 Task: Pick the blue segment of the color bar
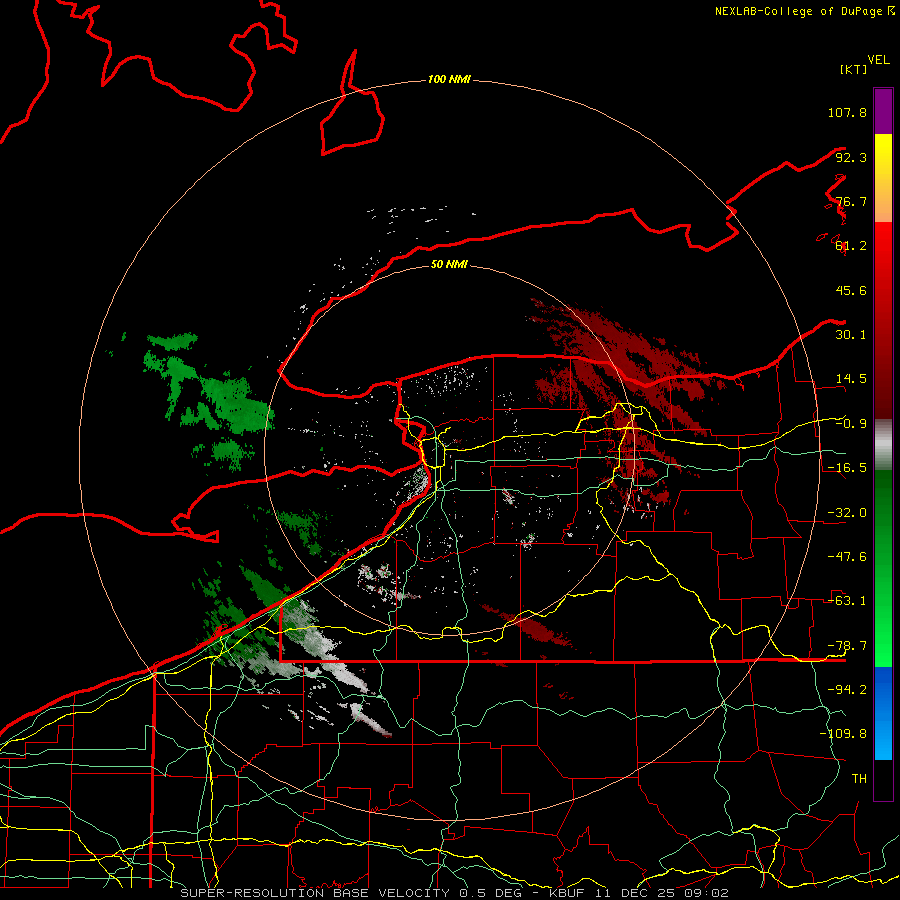pos(883,713)
